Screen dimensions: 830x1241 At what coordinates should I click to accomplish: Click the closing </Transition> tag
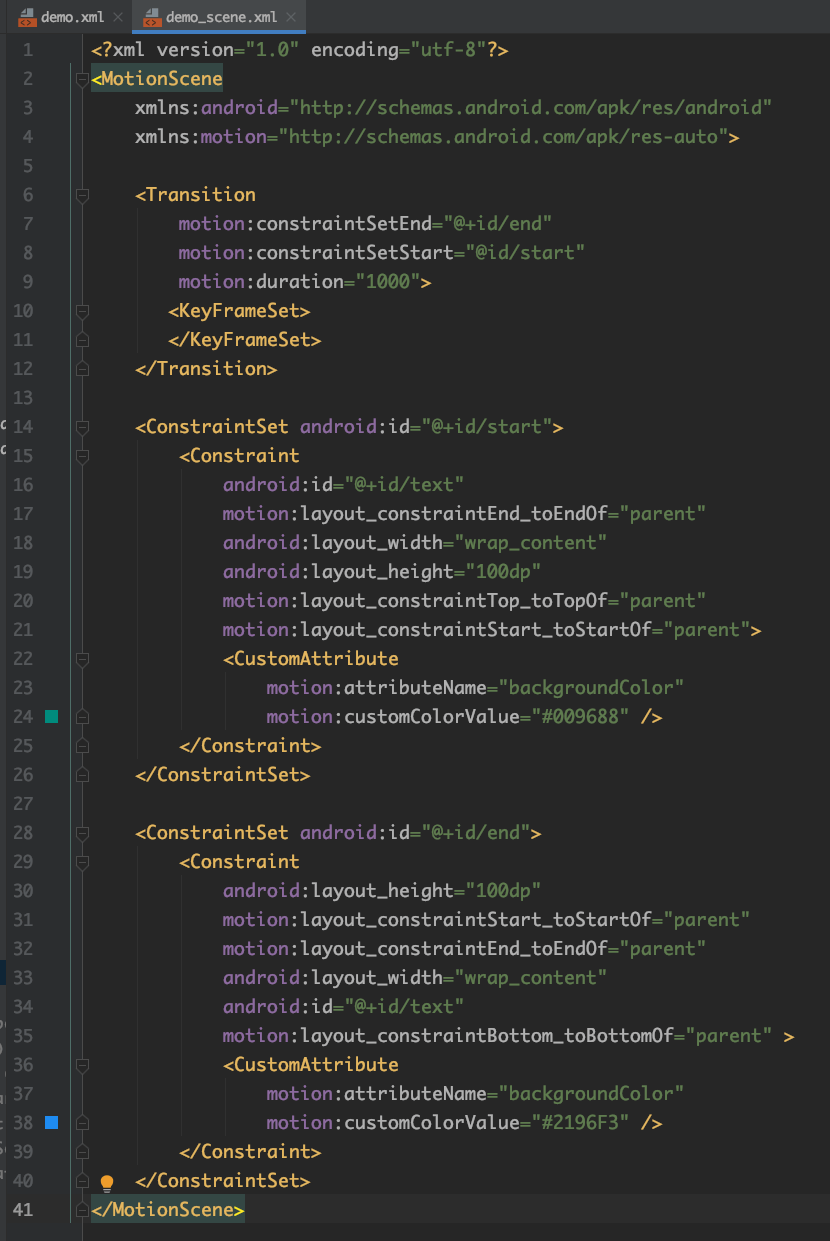[207, 368]
